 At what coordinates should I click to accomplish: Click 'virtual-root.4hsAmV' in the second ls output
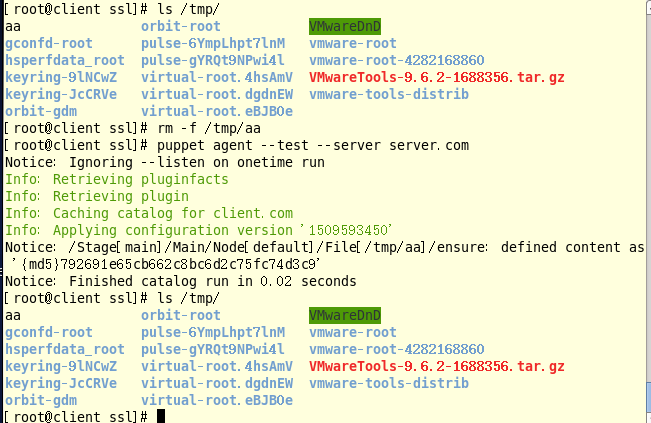pyautogui.click(x=217, y=367)
